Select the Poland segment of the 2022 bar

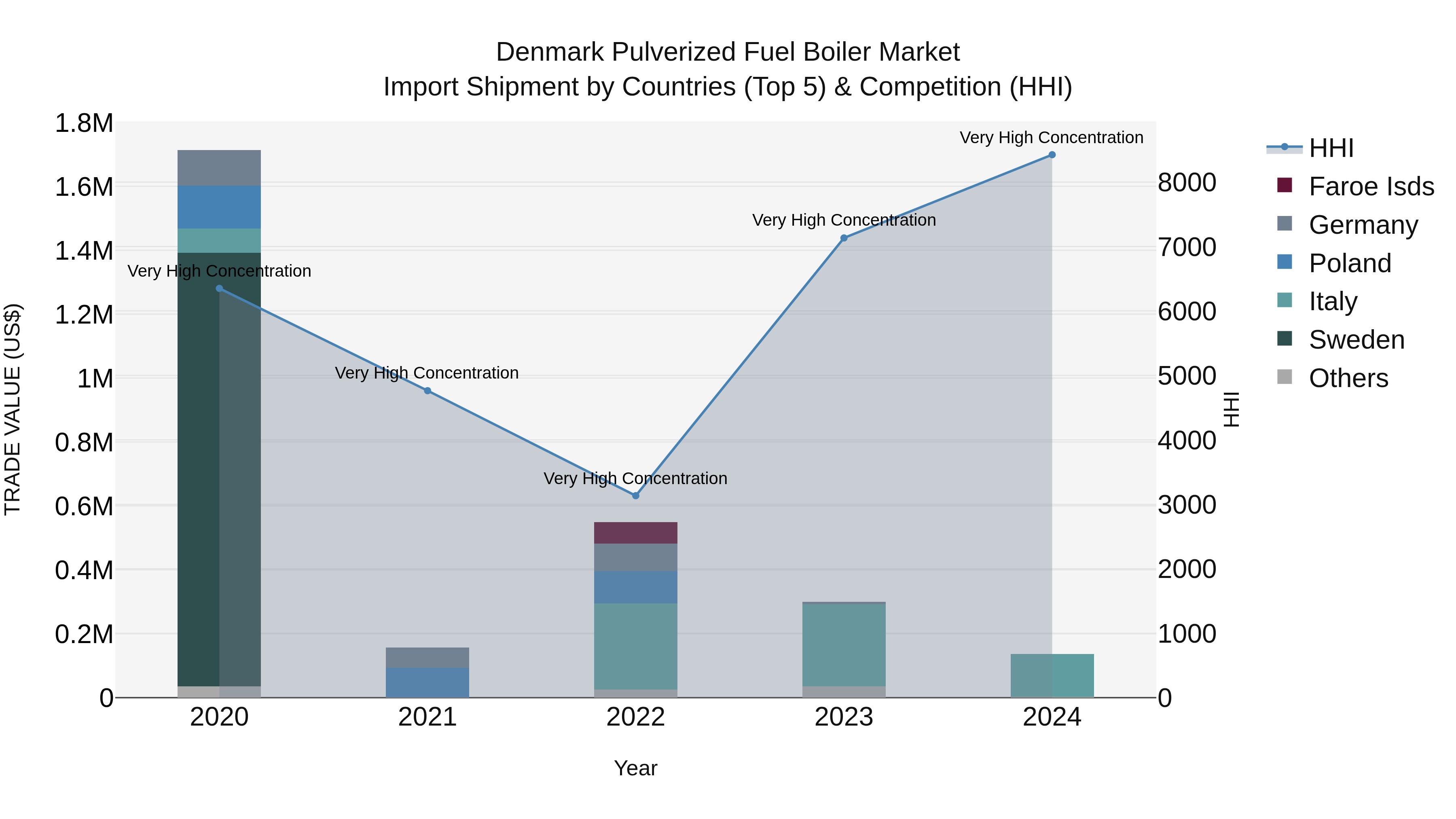tap(635, 587)
